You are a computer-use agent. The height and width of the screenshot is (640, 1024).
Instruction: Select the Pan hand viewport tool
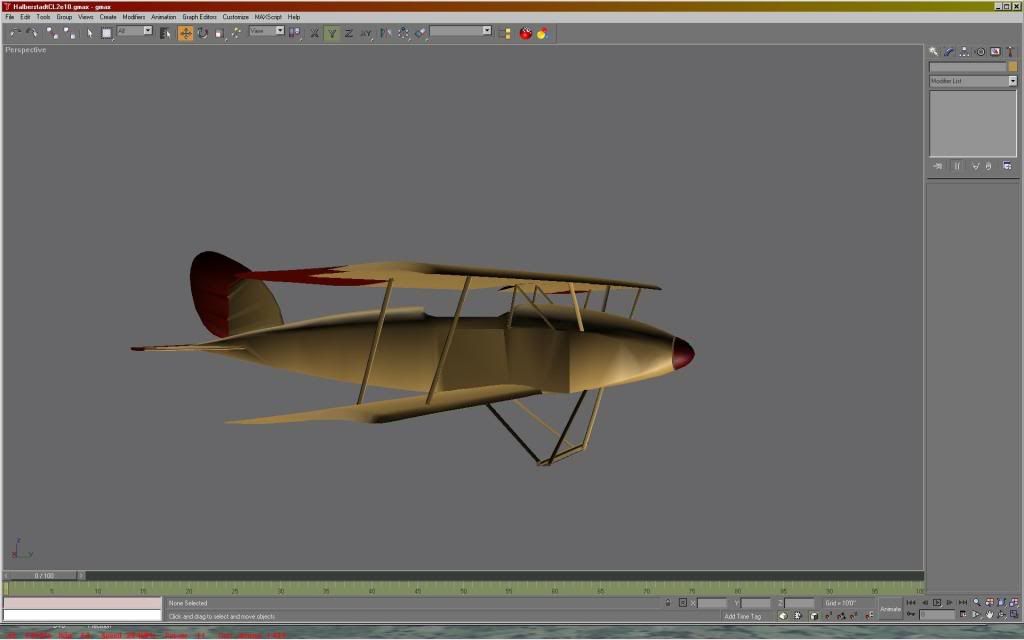[x=989, y=615]
